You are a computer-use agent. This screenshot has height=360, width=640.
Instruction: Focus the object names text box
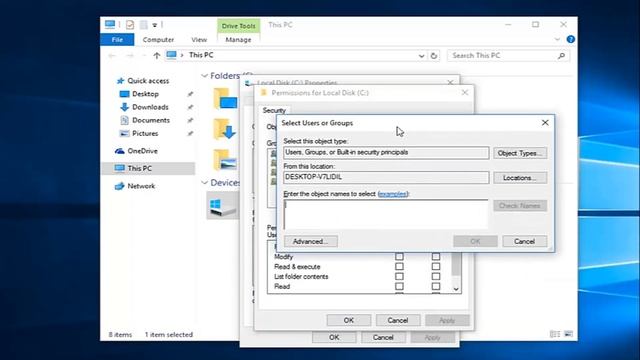(386, 214)
